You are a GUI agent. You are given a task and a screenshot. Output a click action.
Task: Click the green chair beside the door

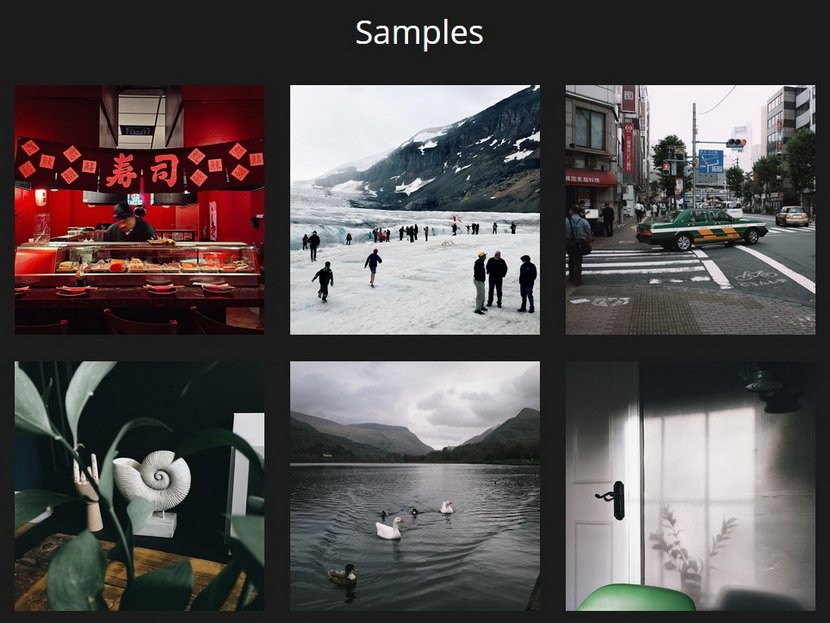(635, 598)
